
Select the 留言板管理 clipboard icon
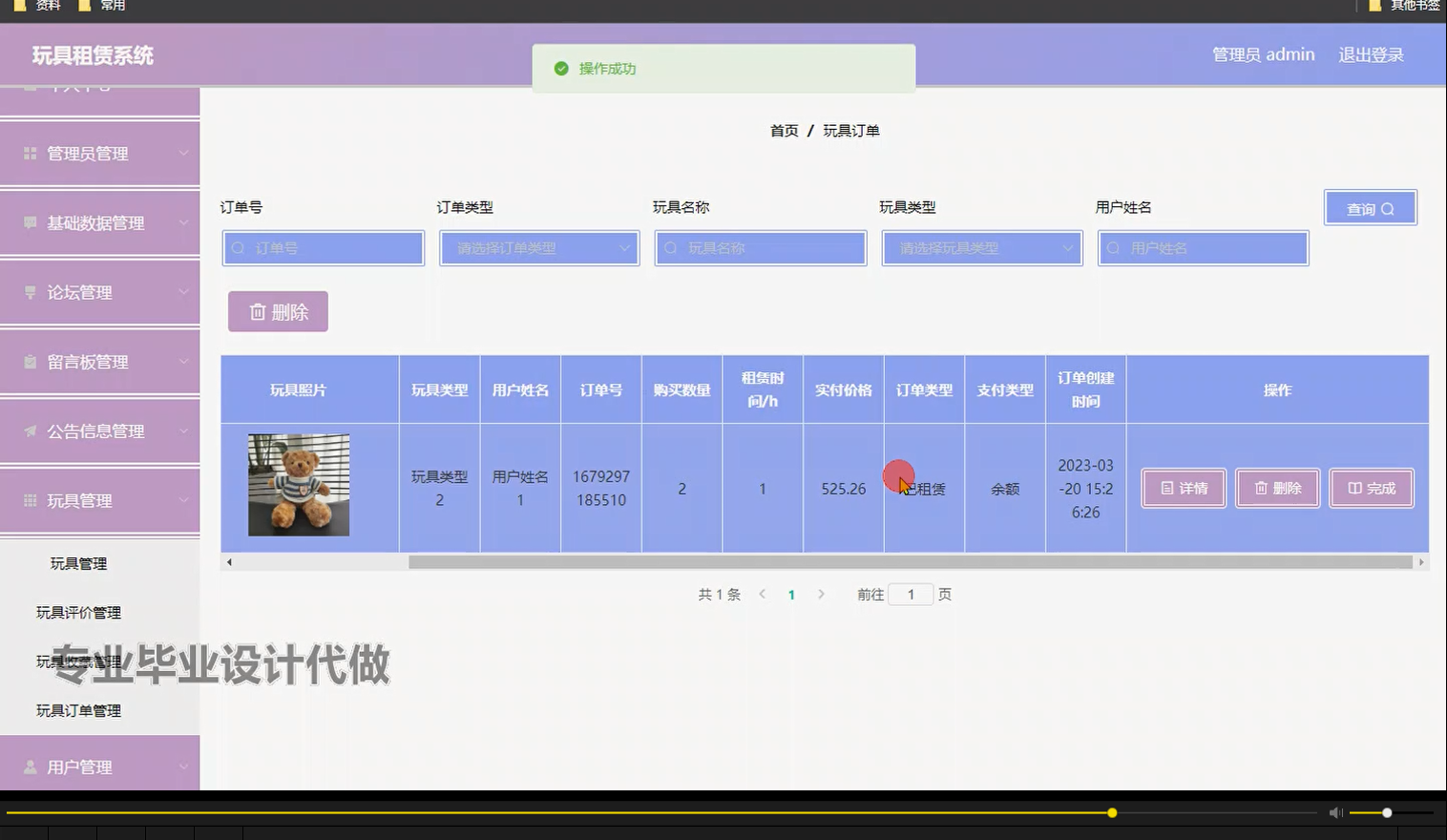(x=30, y=362)
